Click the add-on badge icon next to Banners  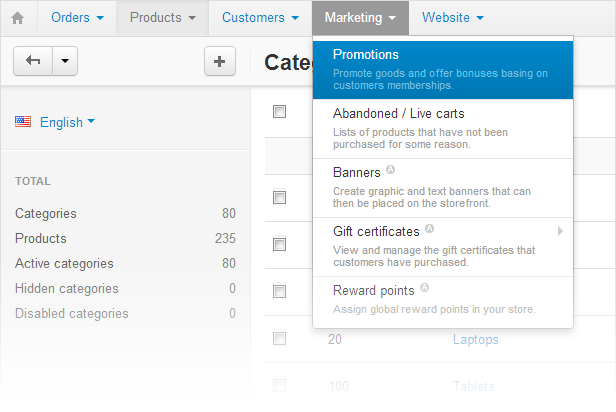[390, 171]
